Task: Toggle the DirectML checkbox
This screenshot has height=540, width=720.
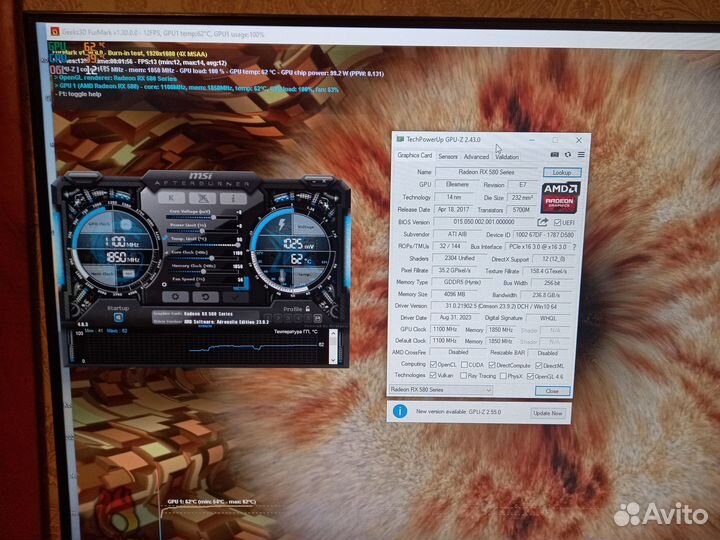Action: click(x=539, y=366)
